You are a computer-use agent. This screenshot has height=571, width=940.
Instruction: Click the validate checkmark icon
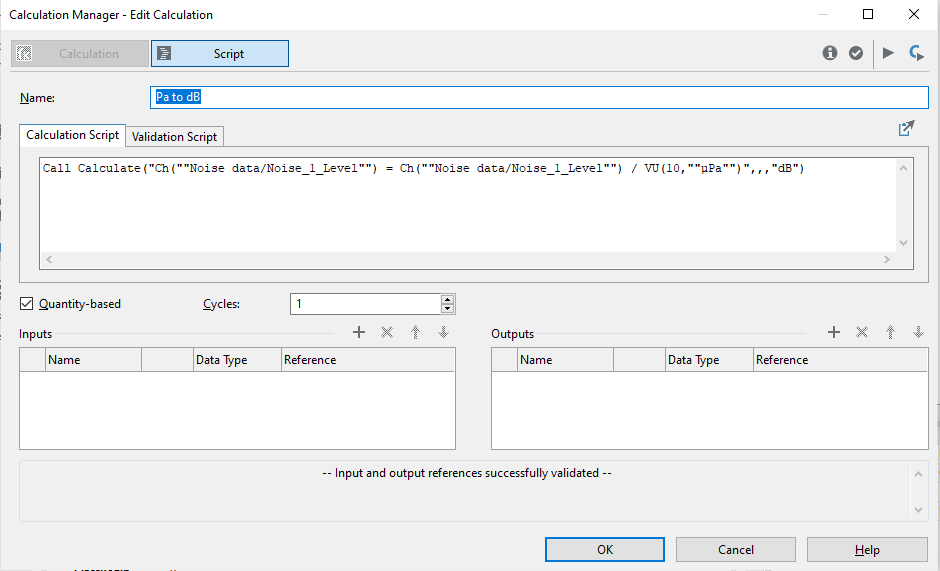click(856, 53)
